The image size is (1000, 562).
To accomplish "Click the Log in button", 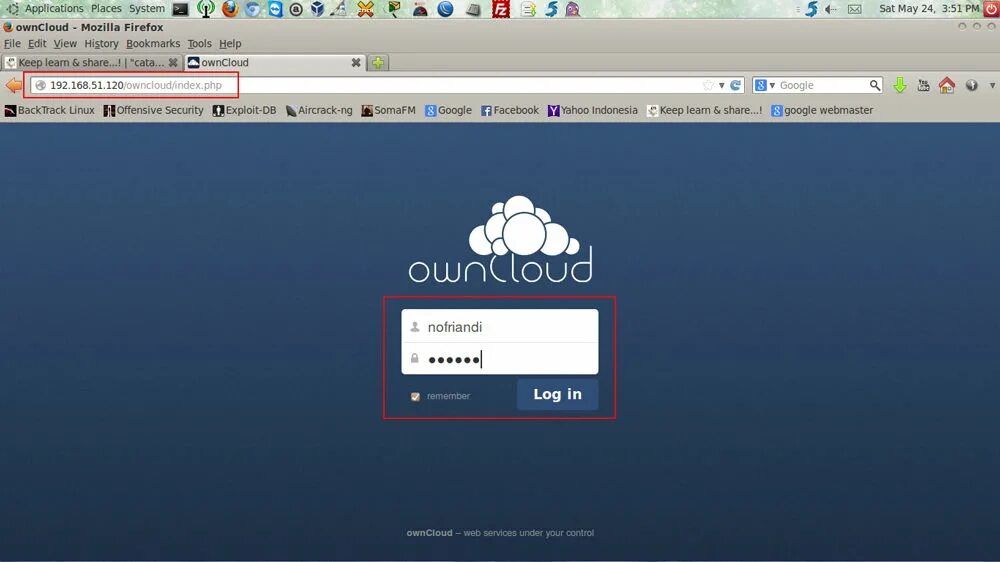I will click(x=557, y=394).
